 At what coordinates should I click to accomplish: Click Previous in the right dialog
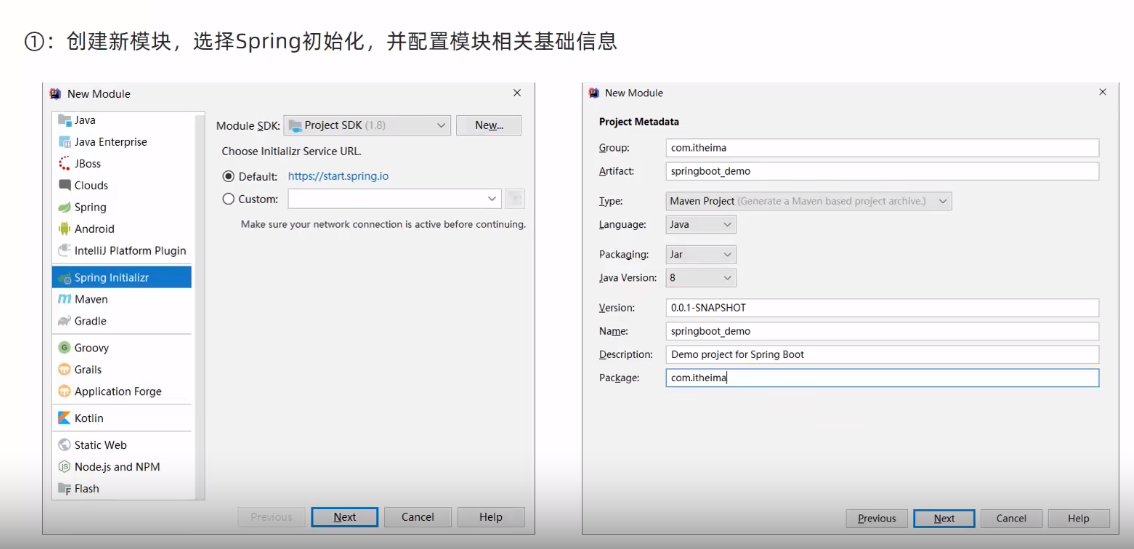877,519
